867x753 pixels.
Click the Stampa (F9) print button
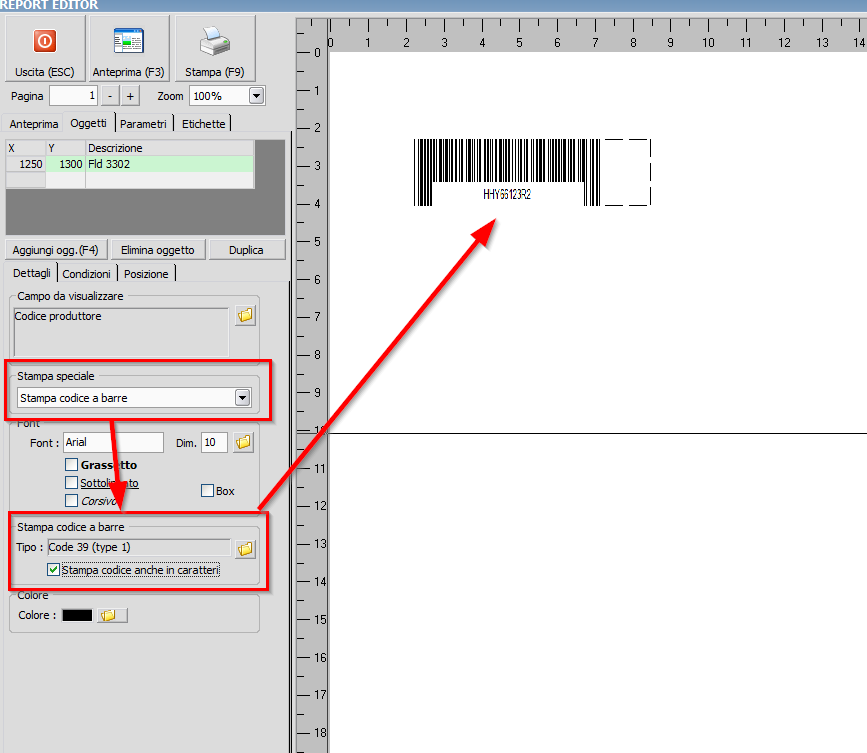215,49
